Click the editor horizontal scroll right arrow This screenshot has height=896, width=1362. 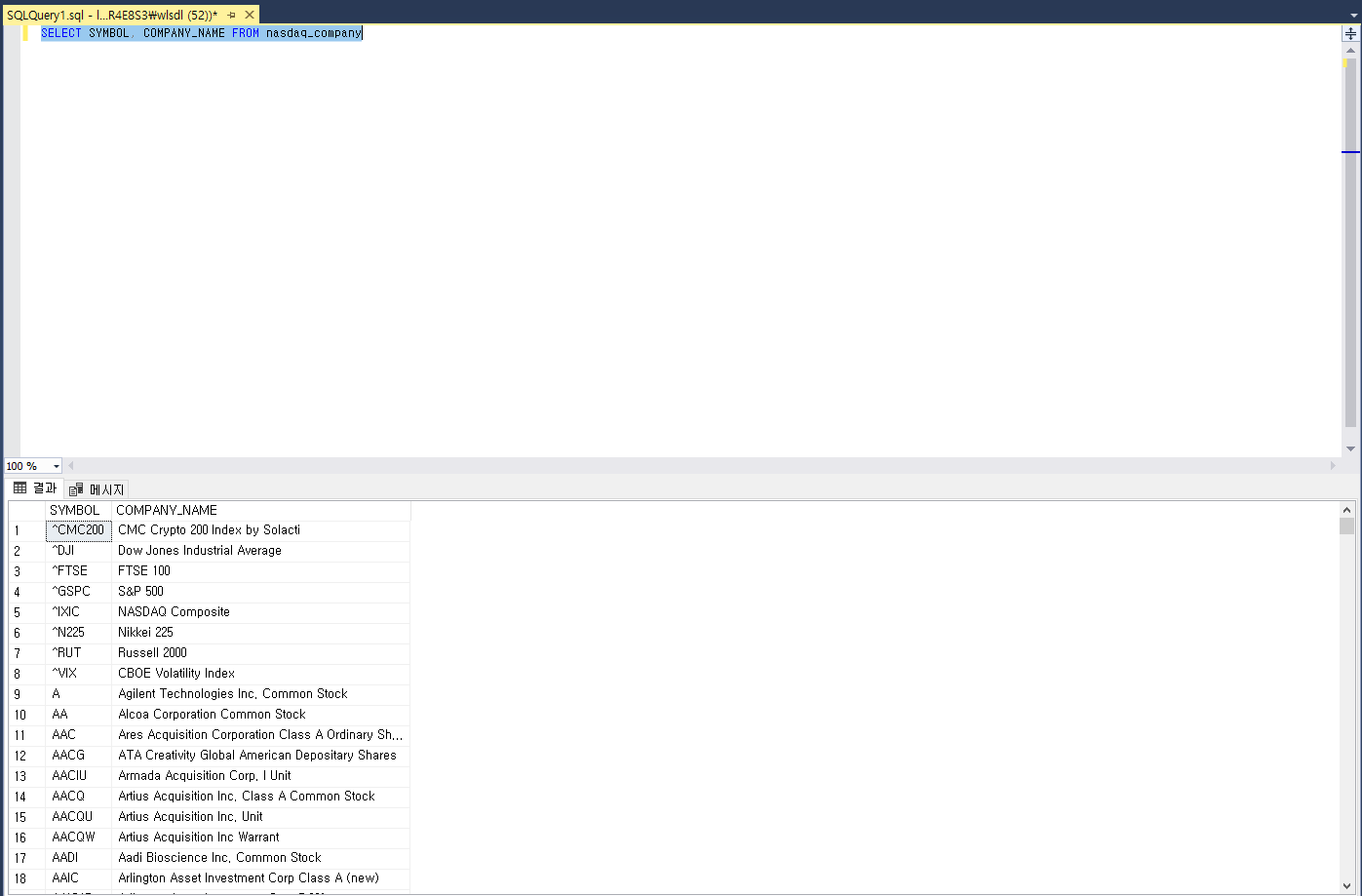point(1334,466)
